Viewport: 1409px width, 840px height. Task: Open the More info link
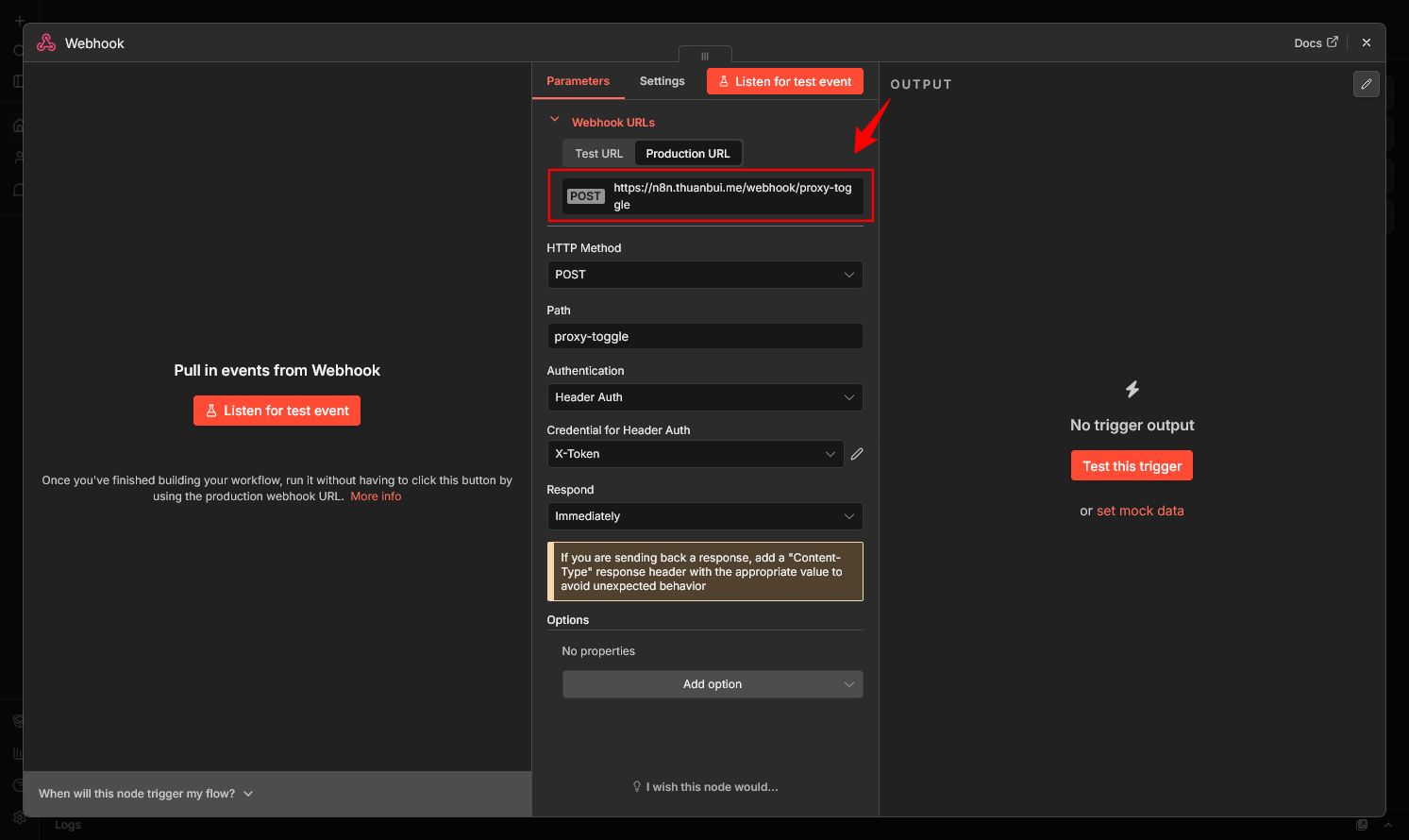pos(376,496)
